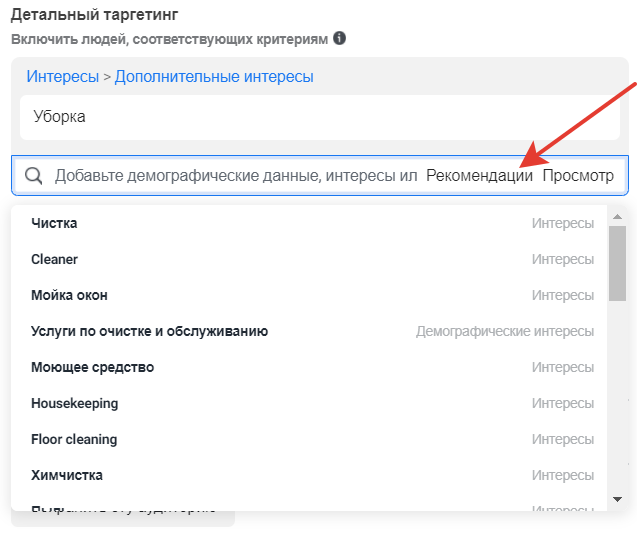This screenshot has width=637, height=534.
Task: Click scrollbar up arrow in suggestions list
Action: click(617, 216)
